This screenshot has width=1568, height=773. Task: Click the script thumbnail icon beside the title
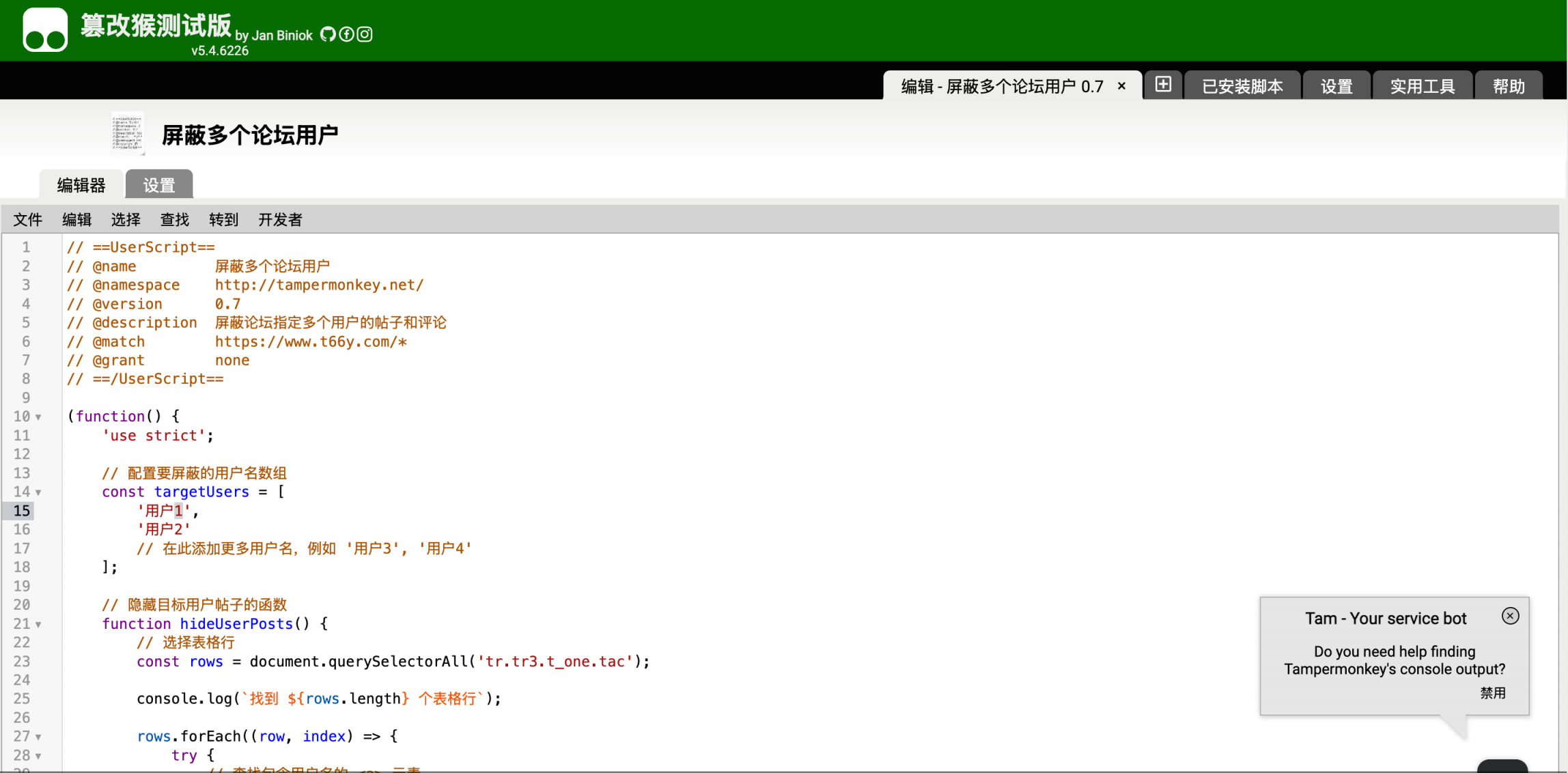pos(128,134)
